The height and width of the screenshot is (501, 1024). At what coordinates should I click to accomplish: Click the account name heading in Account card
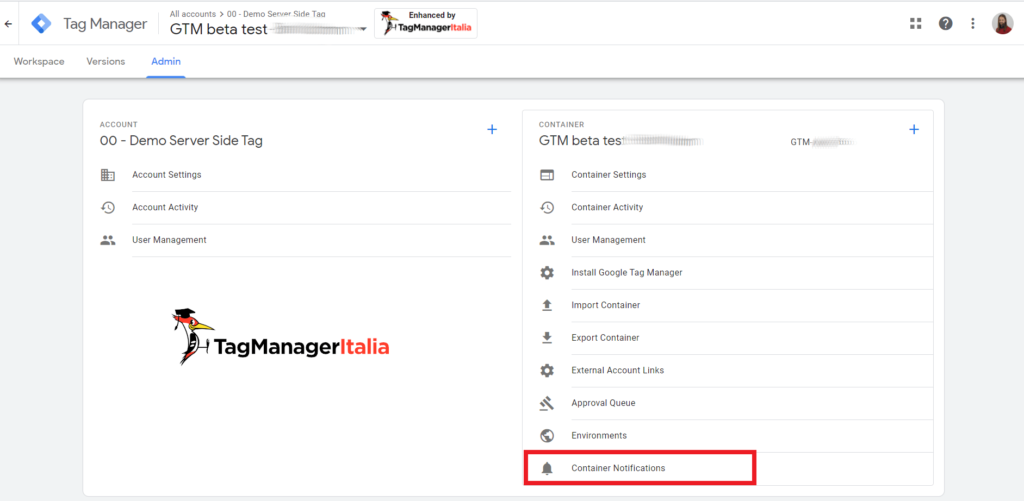tap(181, 140)
